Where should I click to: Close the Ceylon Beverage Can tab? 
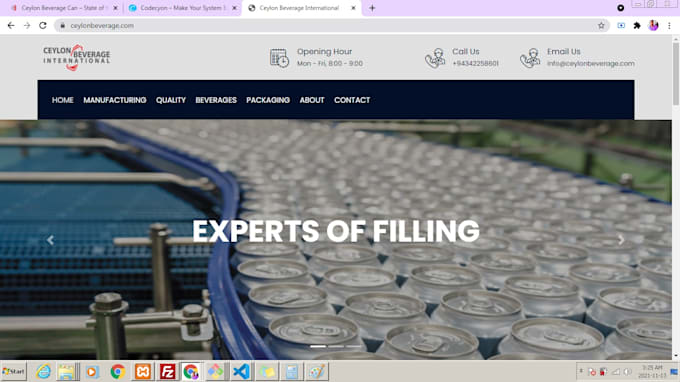115,8
